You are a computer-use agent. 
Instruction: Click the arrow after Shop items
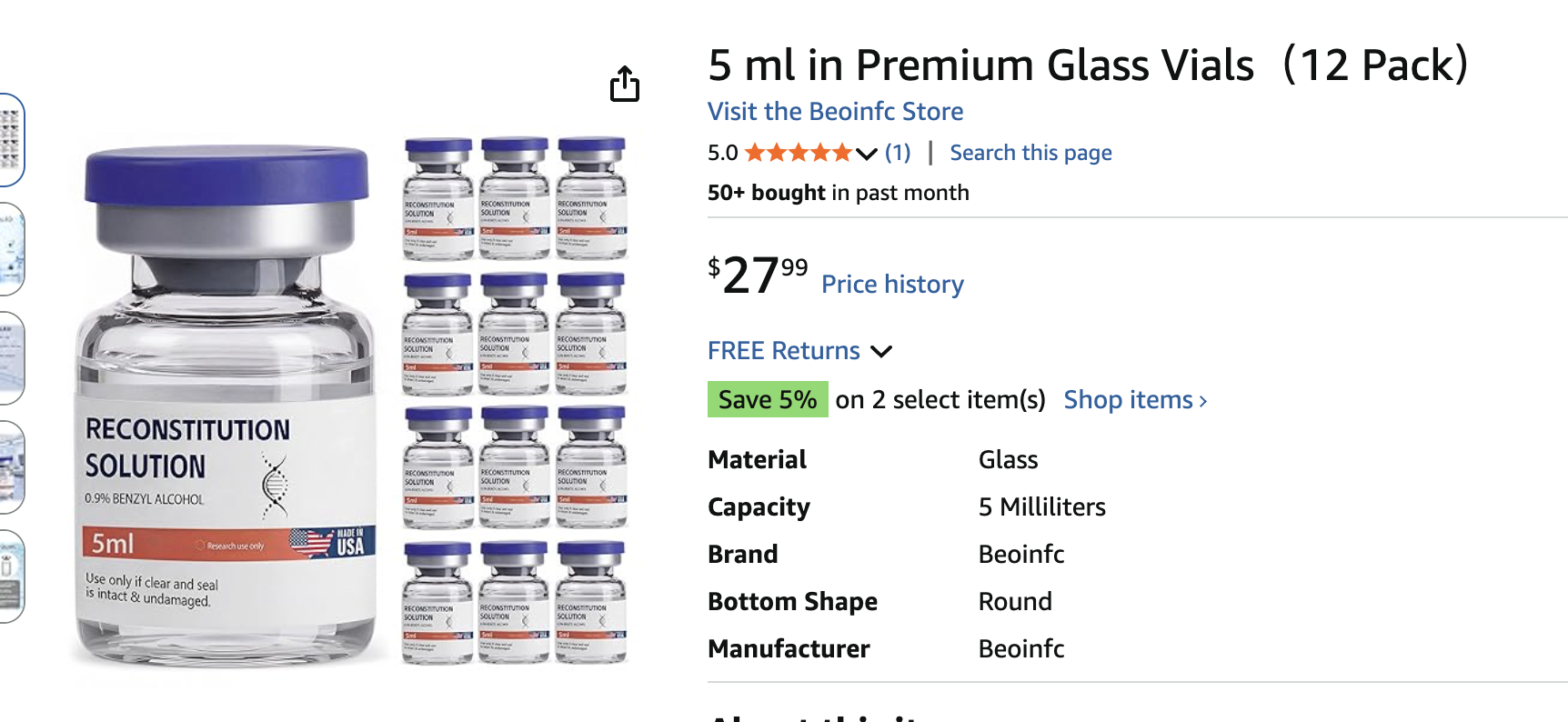[1203, 401]
